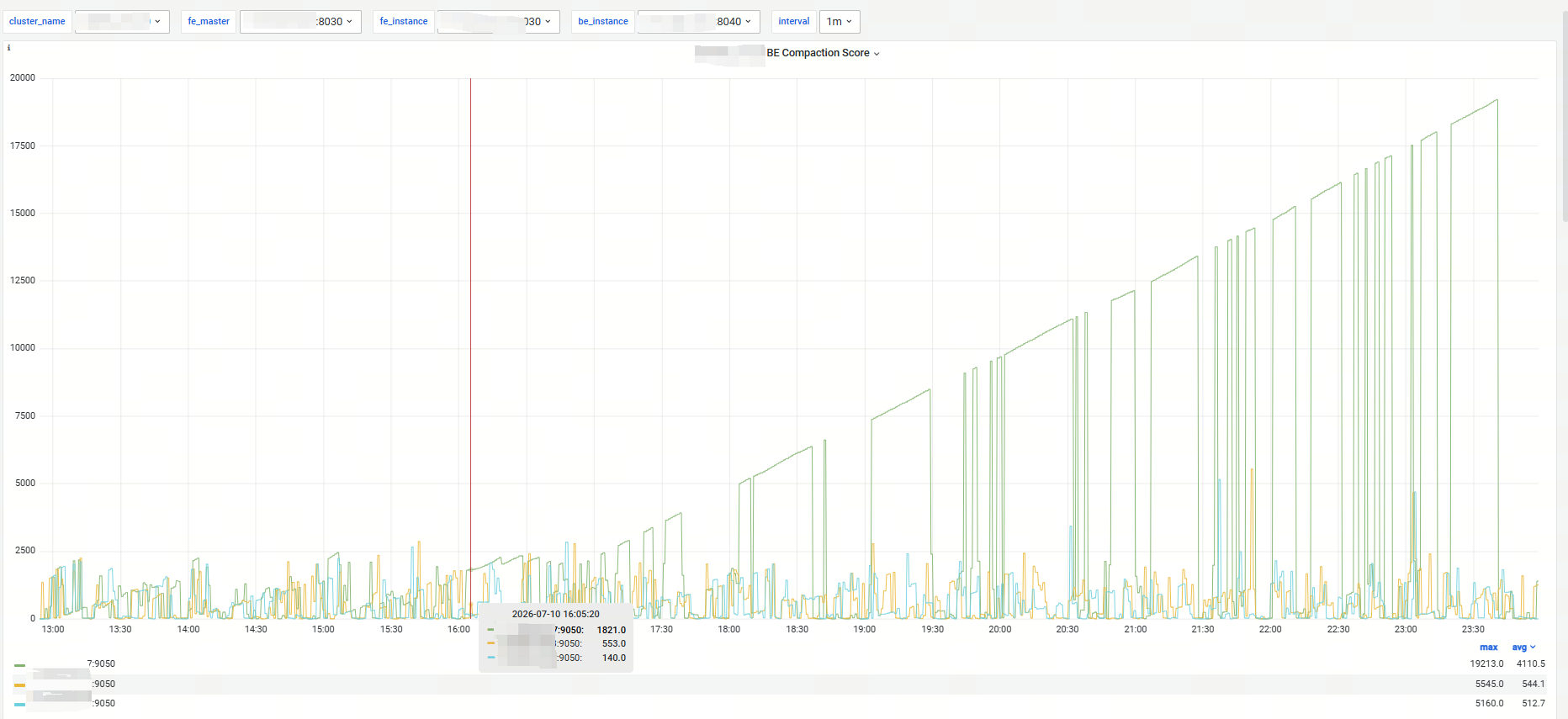Expand the be_instance dropdown showing 8040
1568x719 pixels.
[698, 22]
